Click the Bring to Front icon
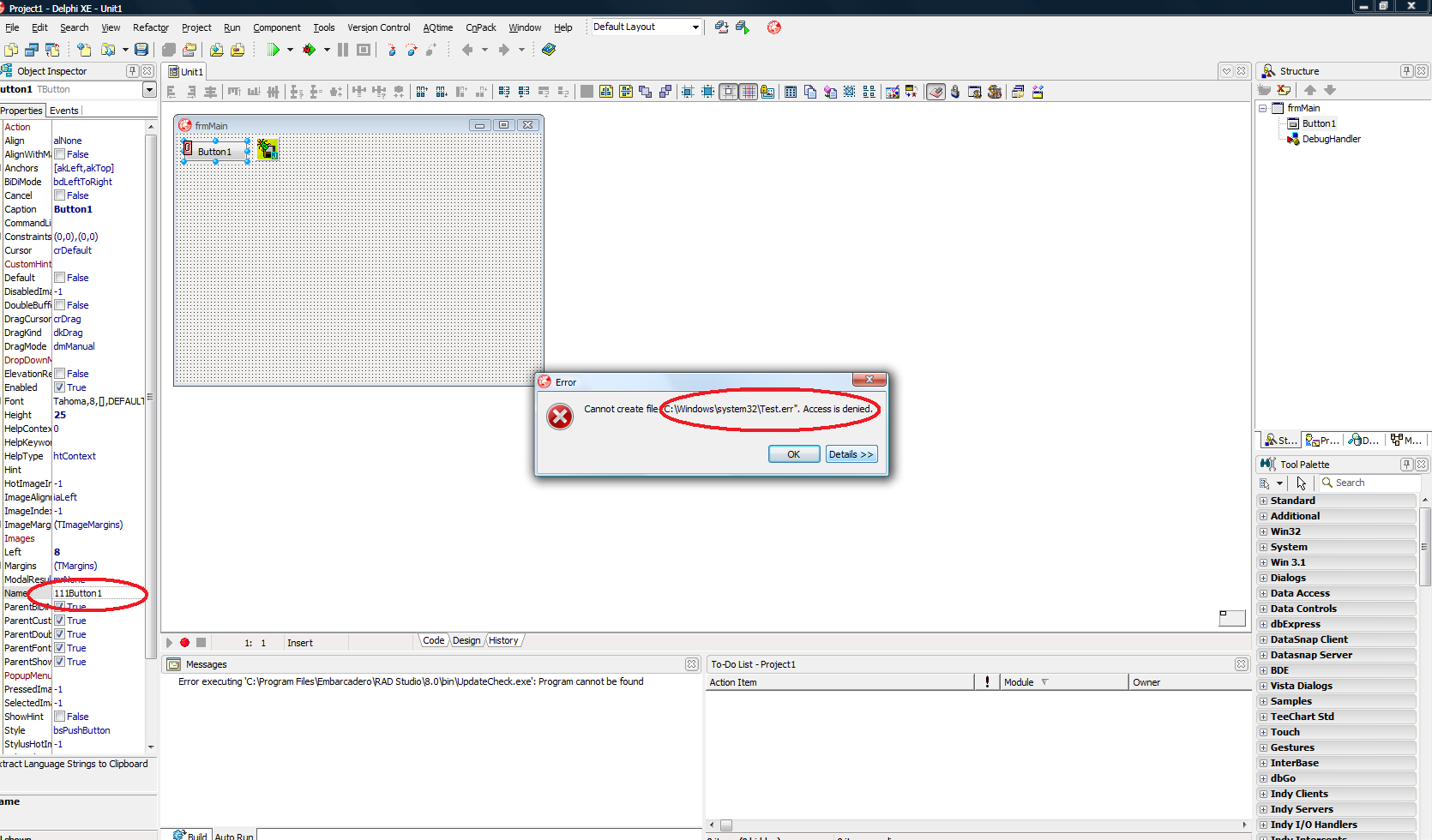This screenshot has width=1432, height=840. (x=645, y=92)
